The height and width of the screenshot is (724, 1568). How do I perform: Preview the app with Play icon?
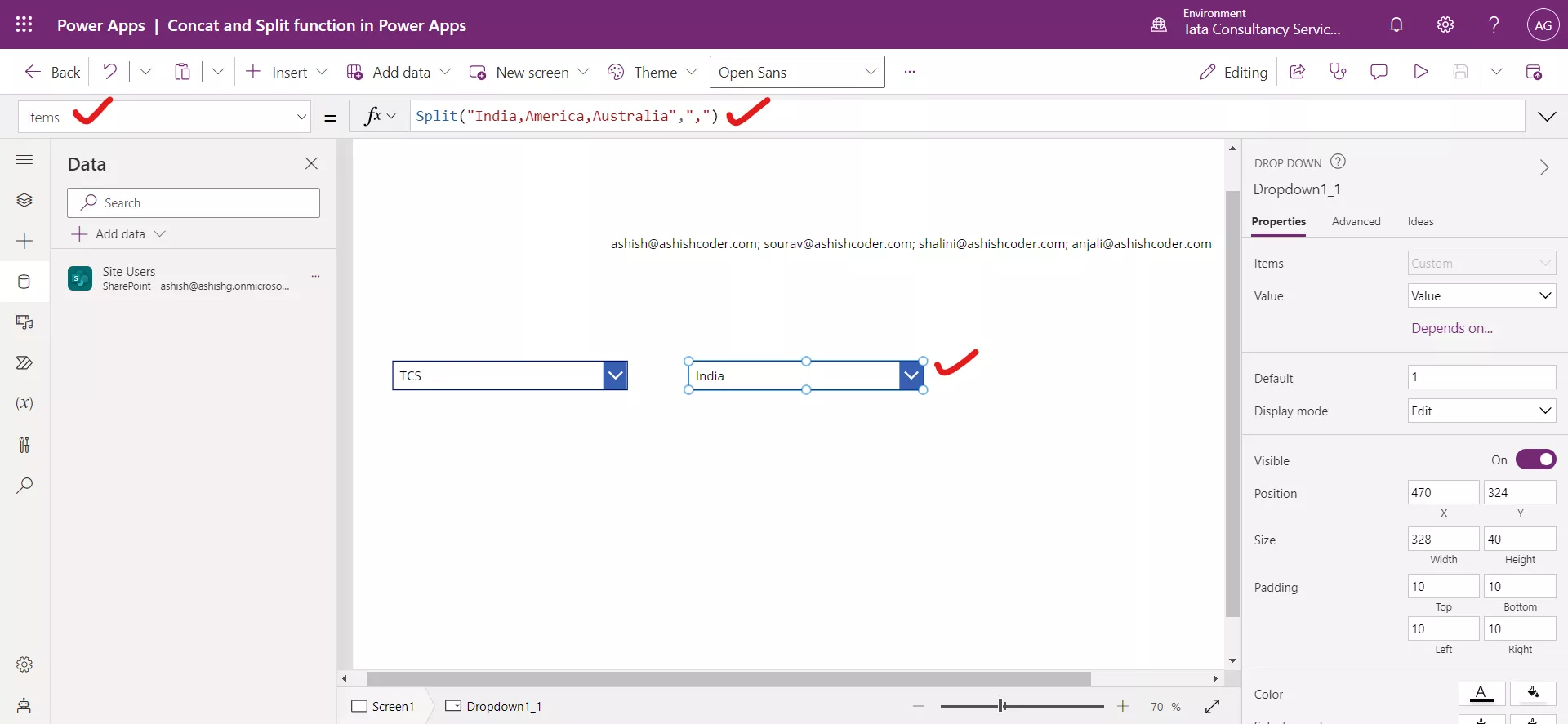pyautogui.click(x=1420, y=72)
